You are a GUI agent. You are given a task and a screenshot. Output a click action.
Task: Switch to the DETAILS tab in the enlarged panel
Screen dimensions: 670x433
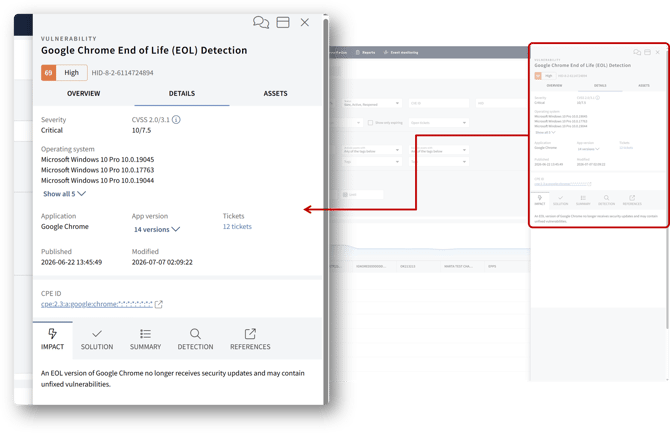coord(182,94)
